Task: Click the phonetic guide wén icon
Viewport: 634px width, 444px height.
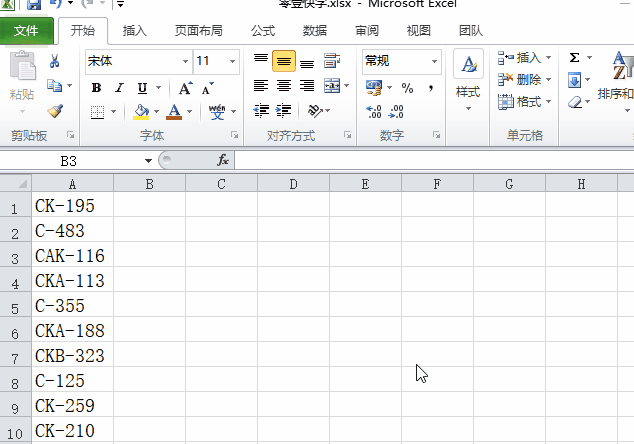Action: point(217,112)
